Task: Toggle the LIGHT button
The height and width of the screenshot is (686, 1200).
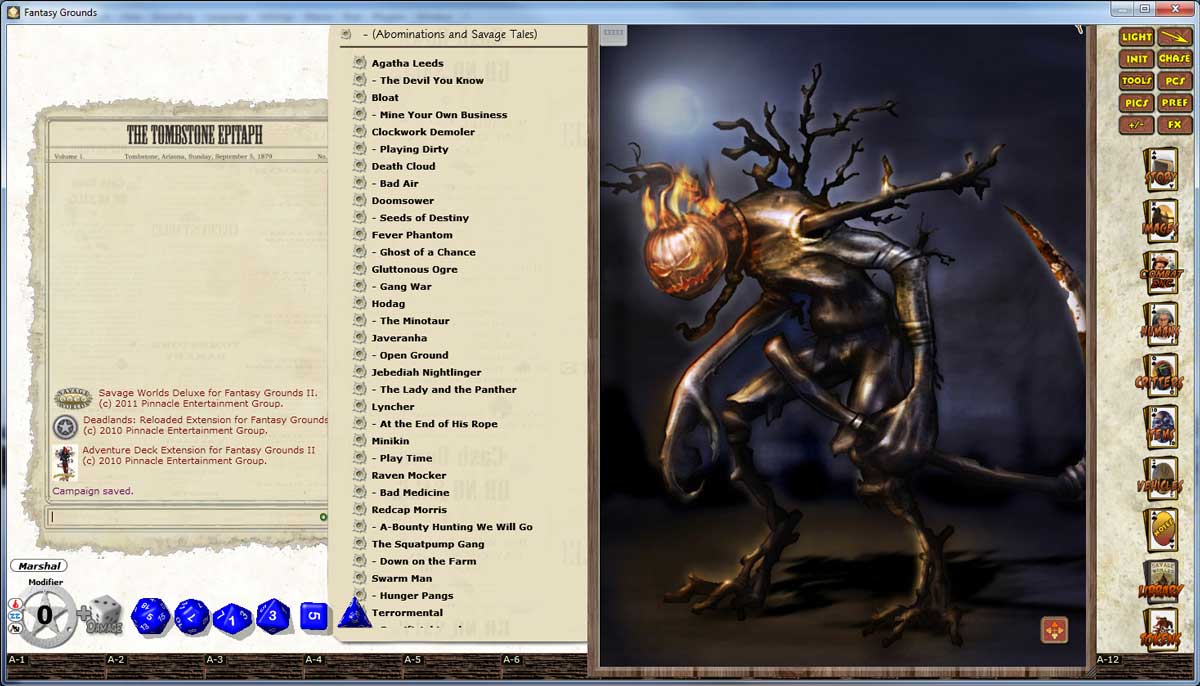Action: (x=1134, y=36)
